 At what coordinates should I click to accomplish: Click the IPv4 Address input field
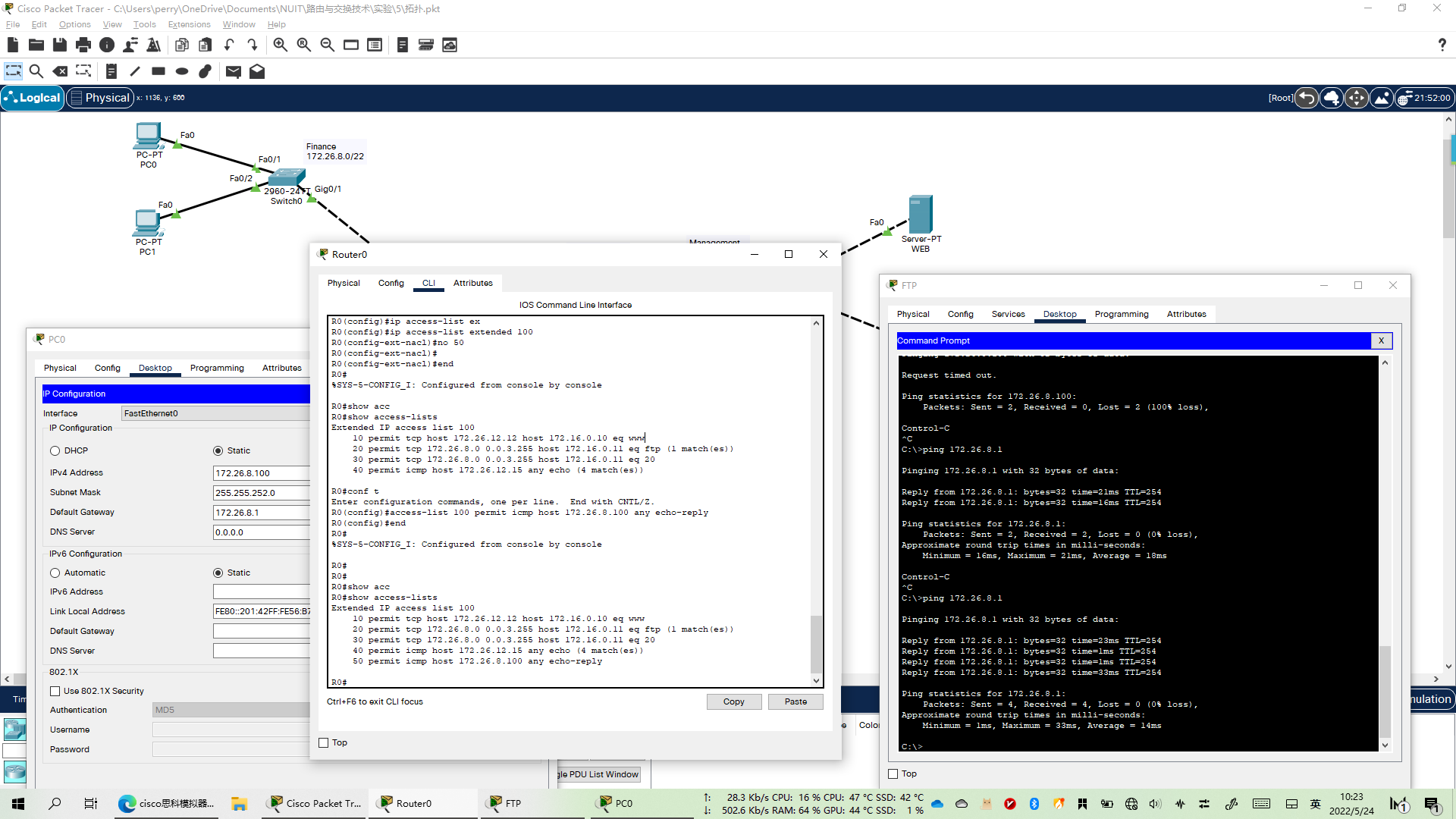(x=262, y=472)
